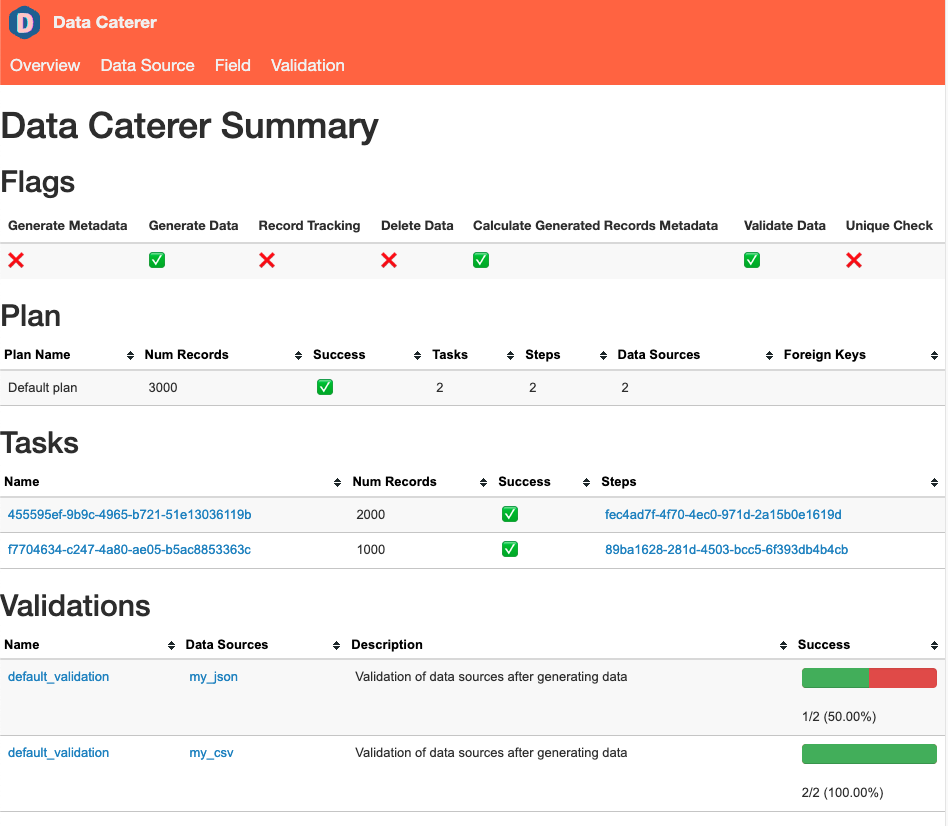Click the Record Tracking red cross icon

[x=267, y=260]
